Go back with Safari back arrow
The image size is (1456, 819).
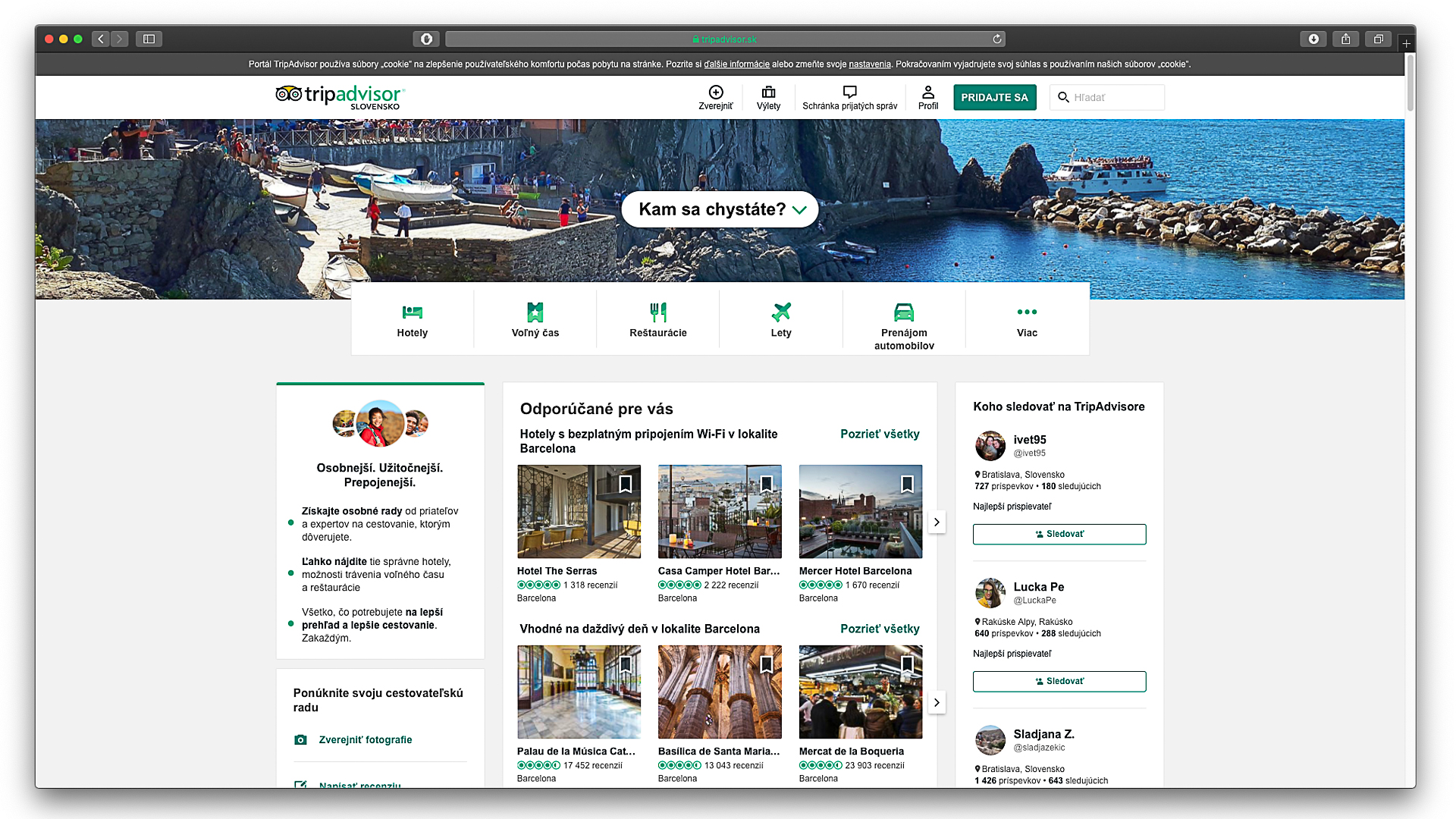pos(100,39)
